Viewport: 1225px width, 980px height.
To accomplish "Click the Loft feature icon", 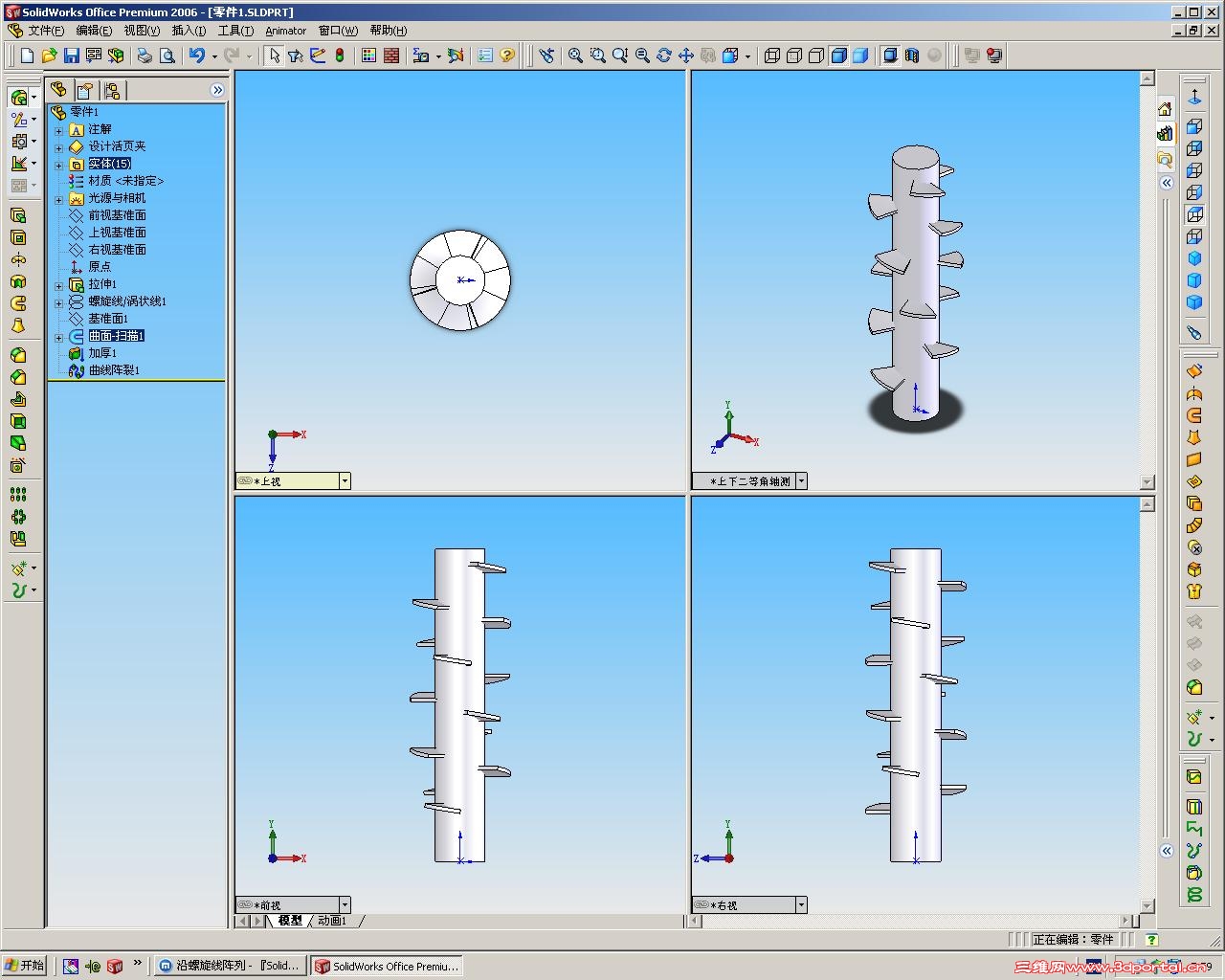I will point(18,325).
